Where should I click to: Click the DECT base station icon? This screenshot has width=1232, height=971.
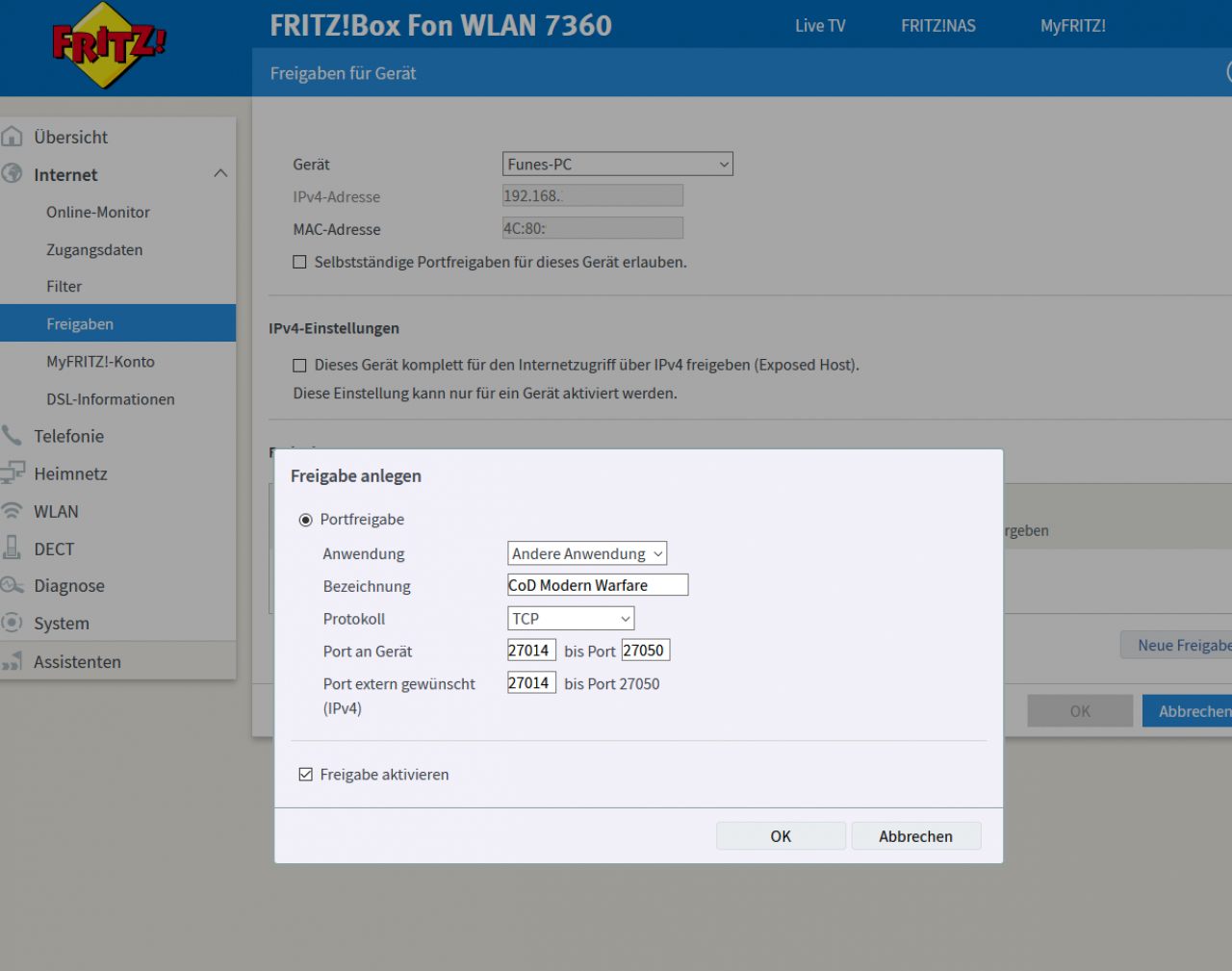[x=12, y=549]
